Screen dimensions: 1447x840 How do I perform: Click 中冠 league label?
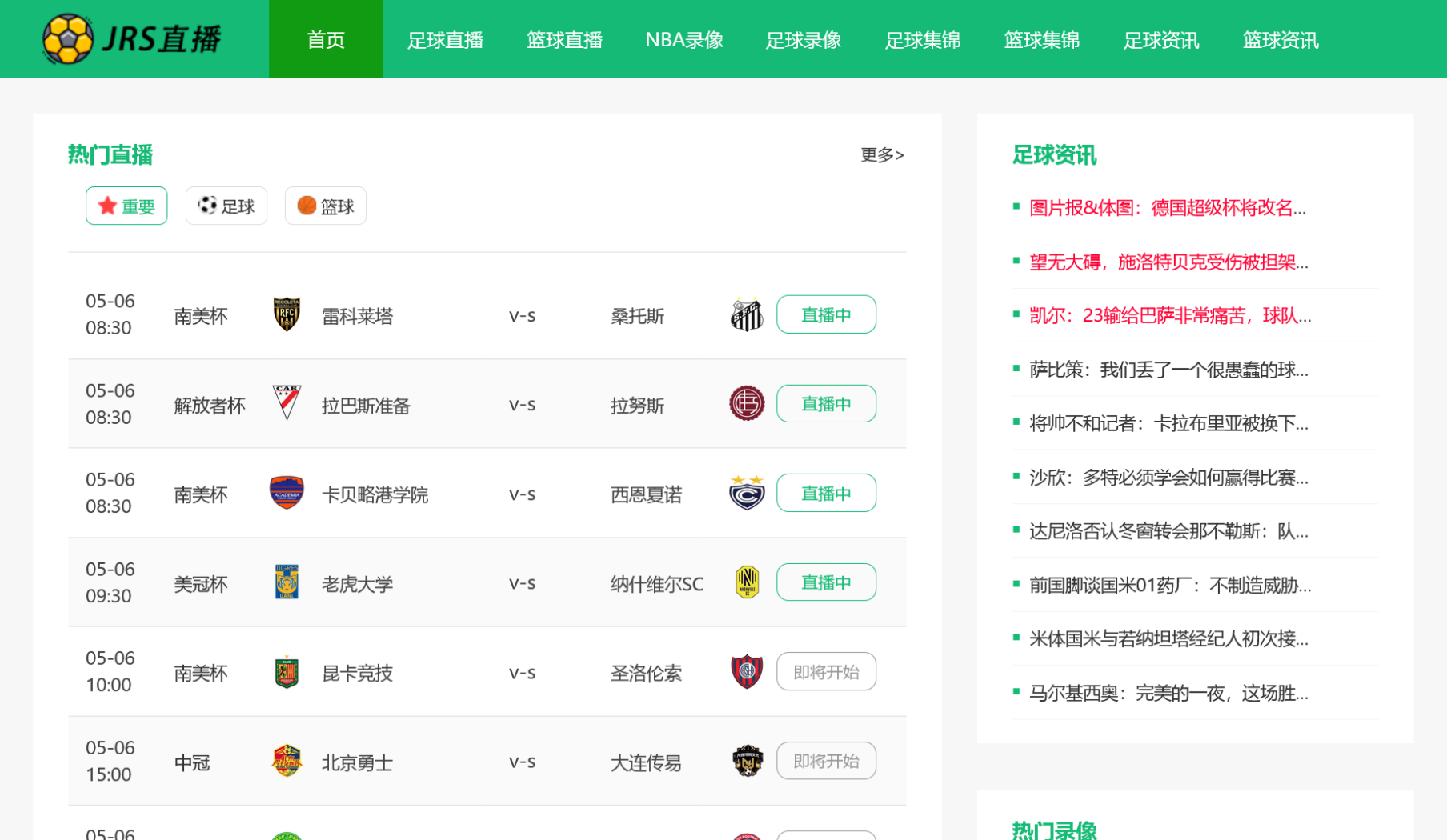coord(192,762)
